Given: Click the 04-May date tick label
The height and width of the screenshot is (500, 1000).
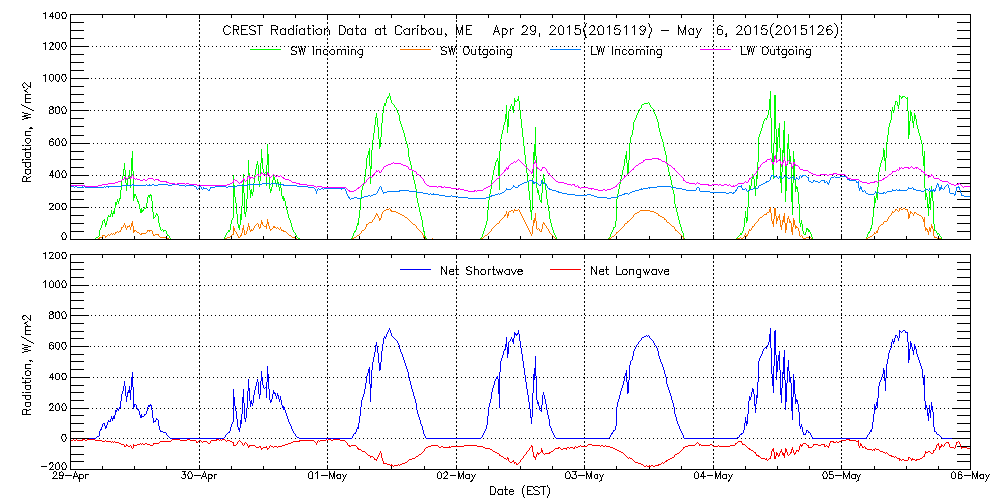Looking at the screenshot, I should (x=713, y=478).
